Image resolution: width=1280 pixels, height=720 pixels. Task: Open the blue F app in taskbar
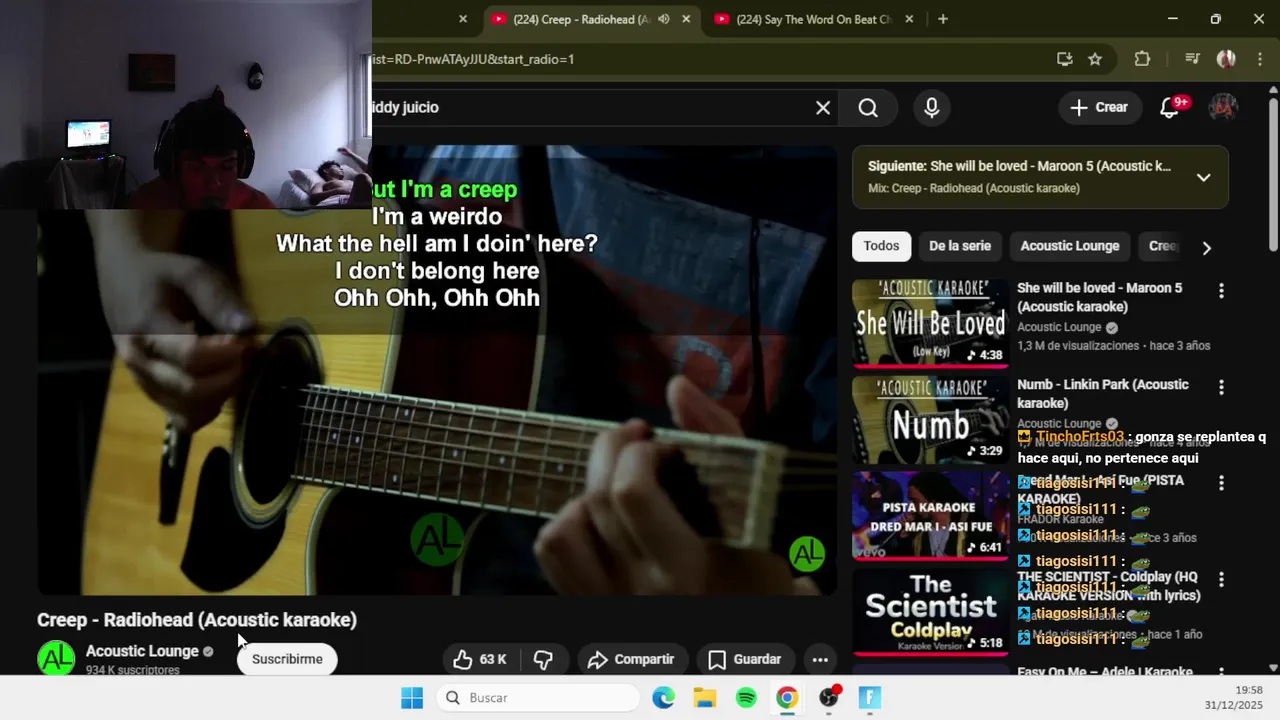(870, 698)
